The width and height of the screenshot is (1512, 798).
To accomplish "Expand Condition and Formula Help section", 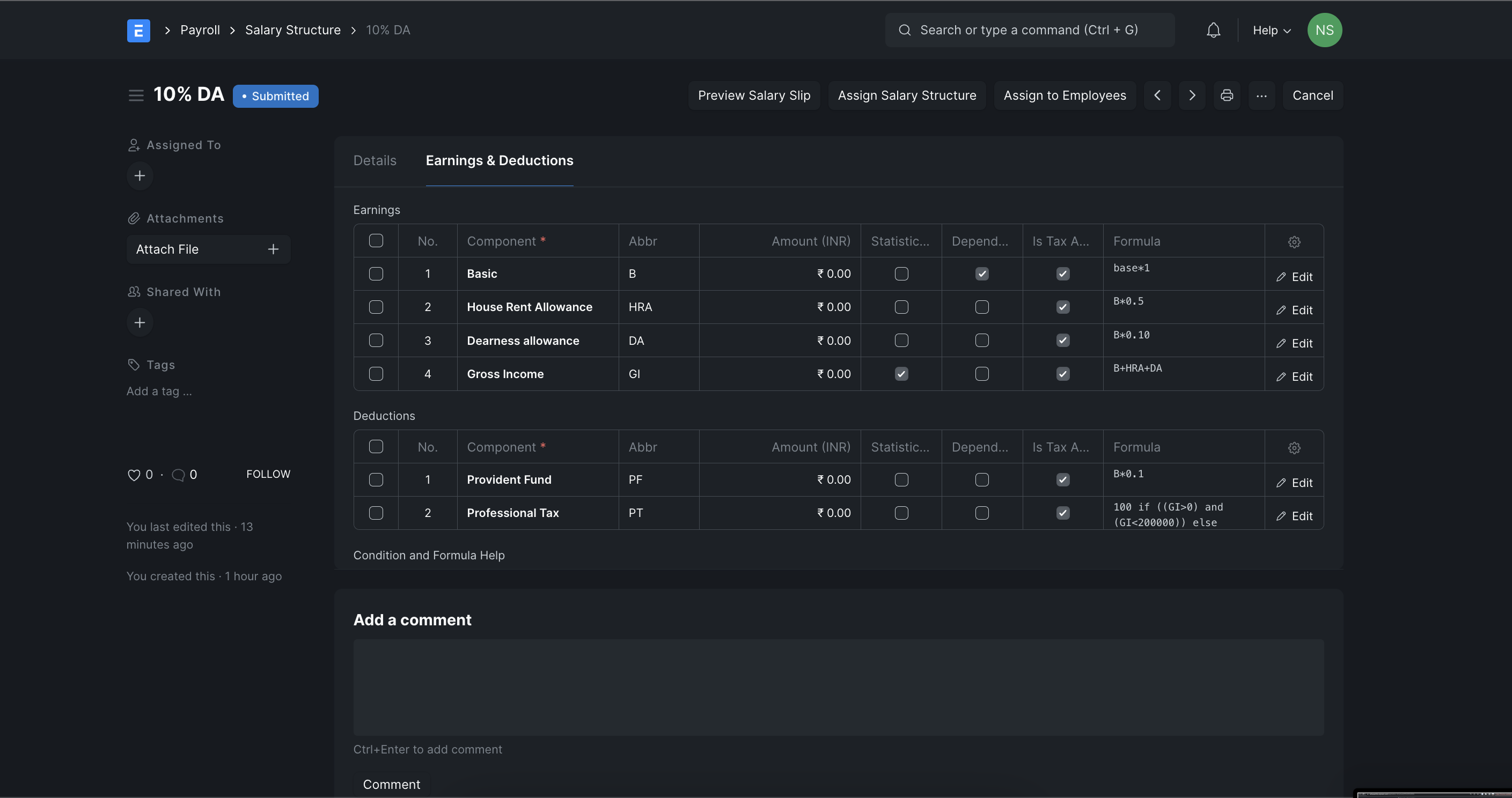I will pos(429,555).
